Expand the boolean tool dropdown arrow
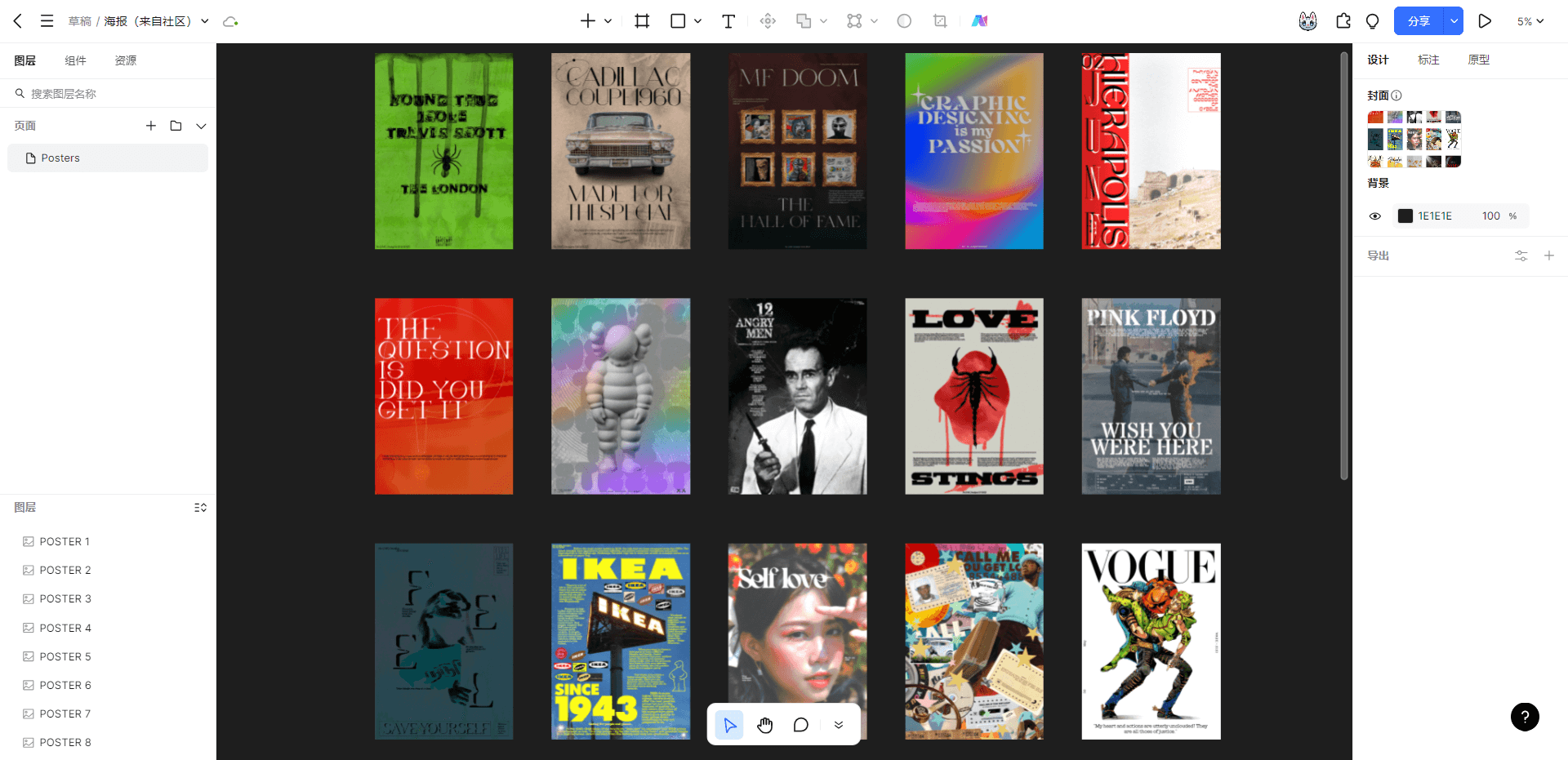 tap(823, 21)
